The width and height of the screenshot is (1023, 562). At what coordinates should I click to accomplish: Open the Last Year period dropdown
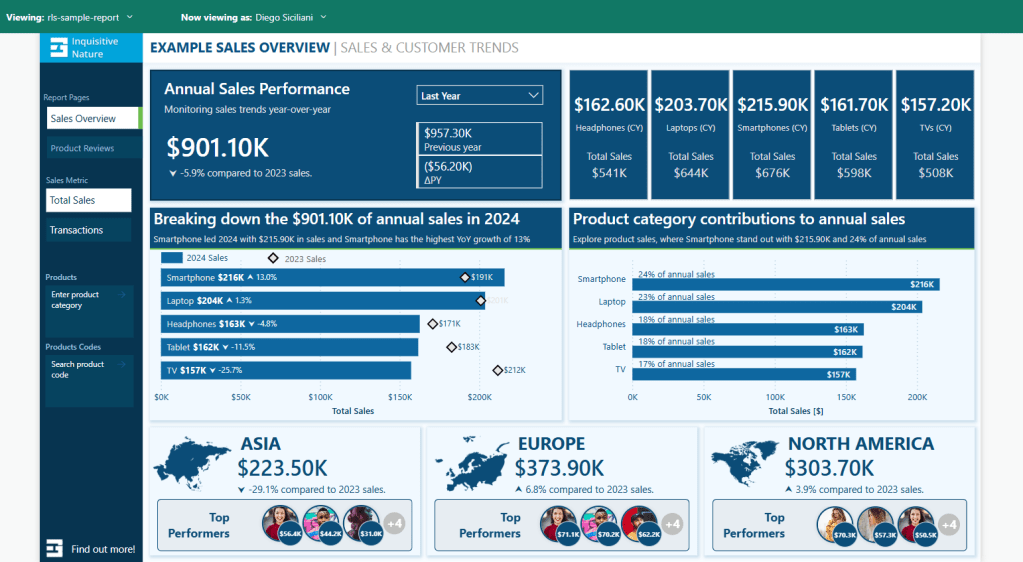479,96
